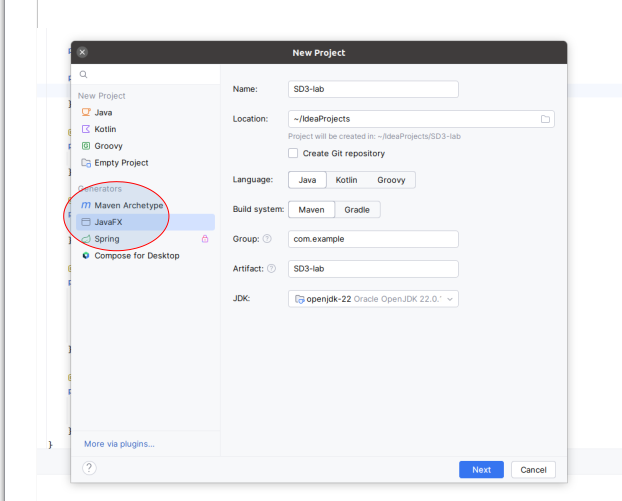The image size is (622, 501).
Task: Click the Name input field
Action: click(373, 89)
